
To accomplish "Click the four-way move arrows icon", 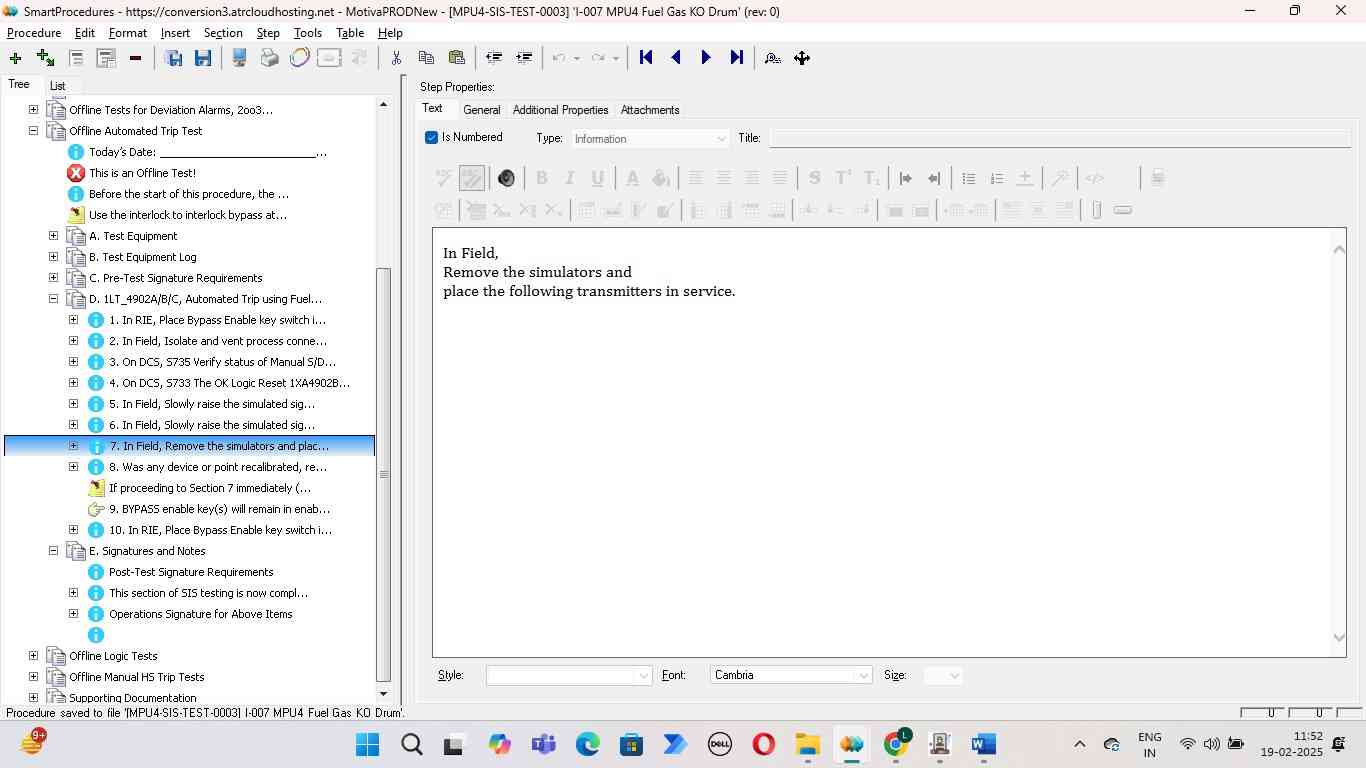I will point(802,58).
